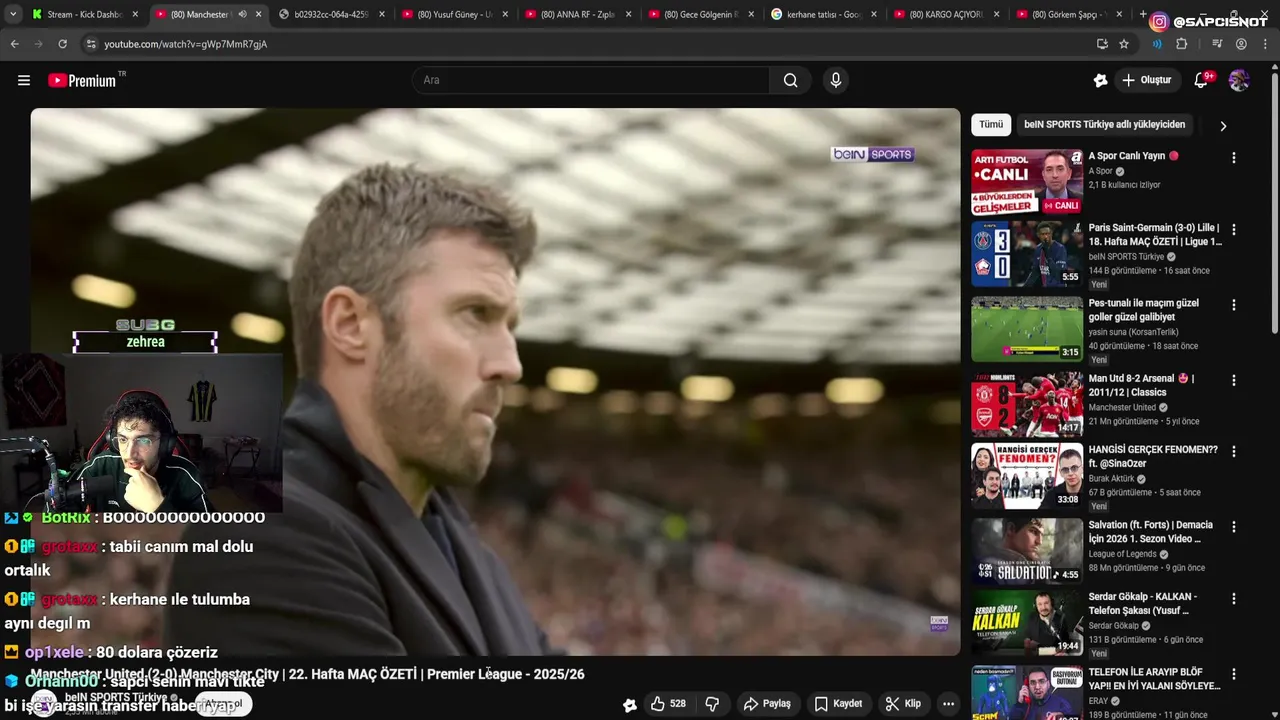
Task: View site information icon in address bar
Action: [91, 44]
